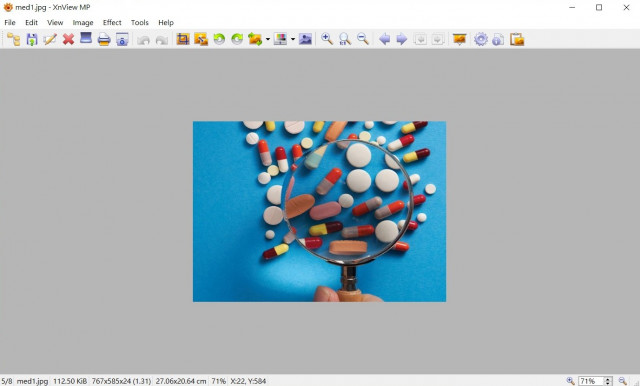Rotate the image left
Image resolution: width=640 pixels, height=386 pixels.
tap(219, 39)
